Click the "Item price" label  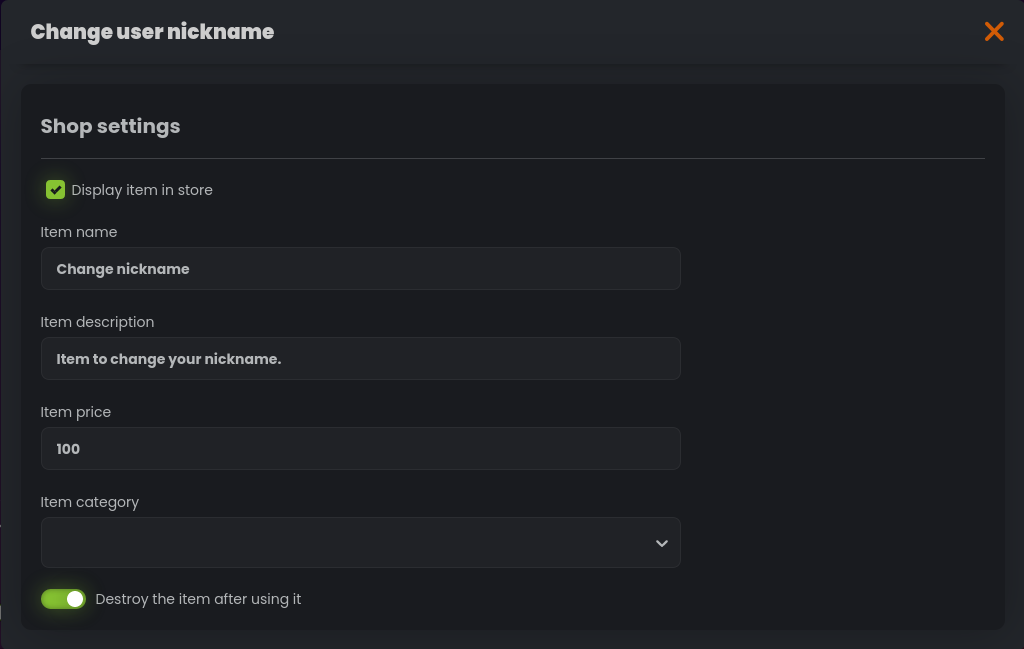75,412
